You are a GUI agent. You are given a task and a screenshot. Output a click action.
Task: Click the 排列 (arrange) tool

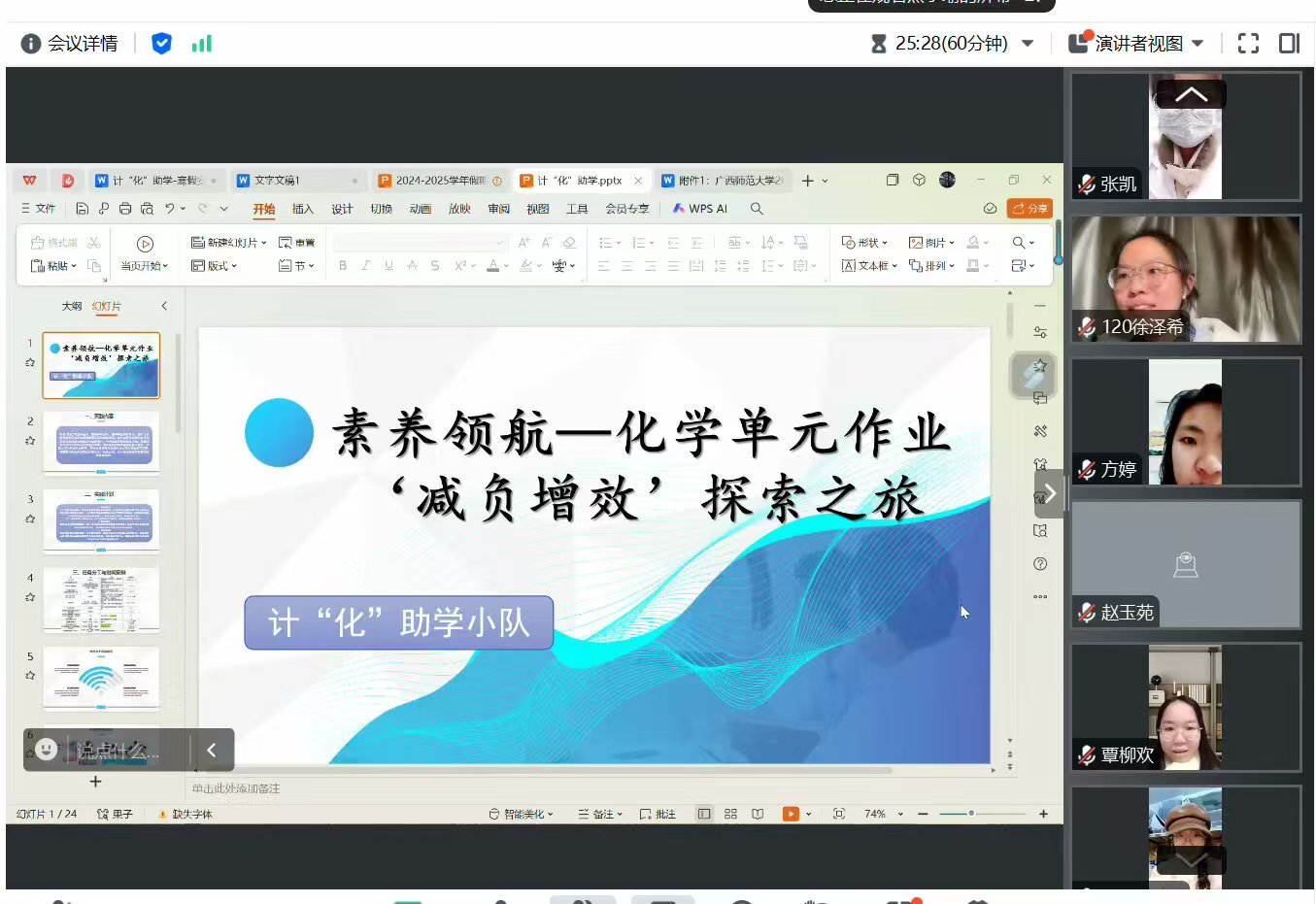pos(931,266)
